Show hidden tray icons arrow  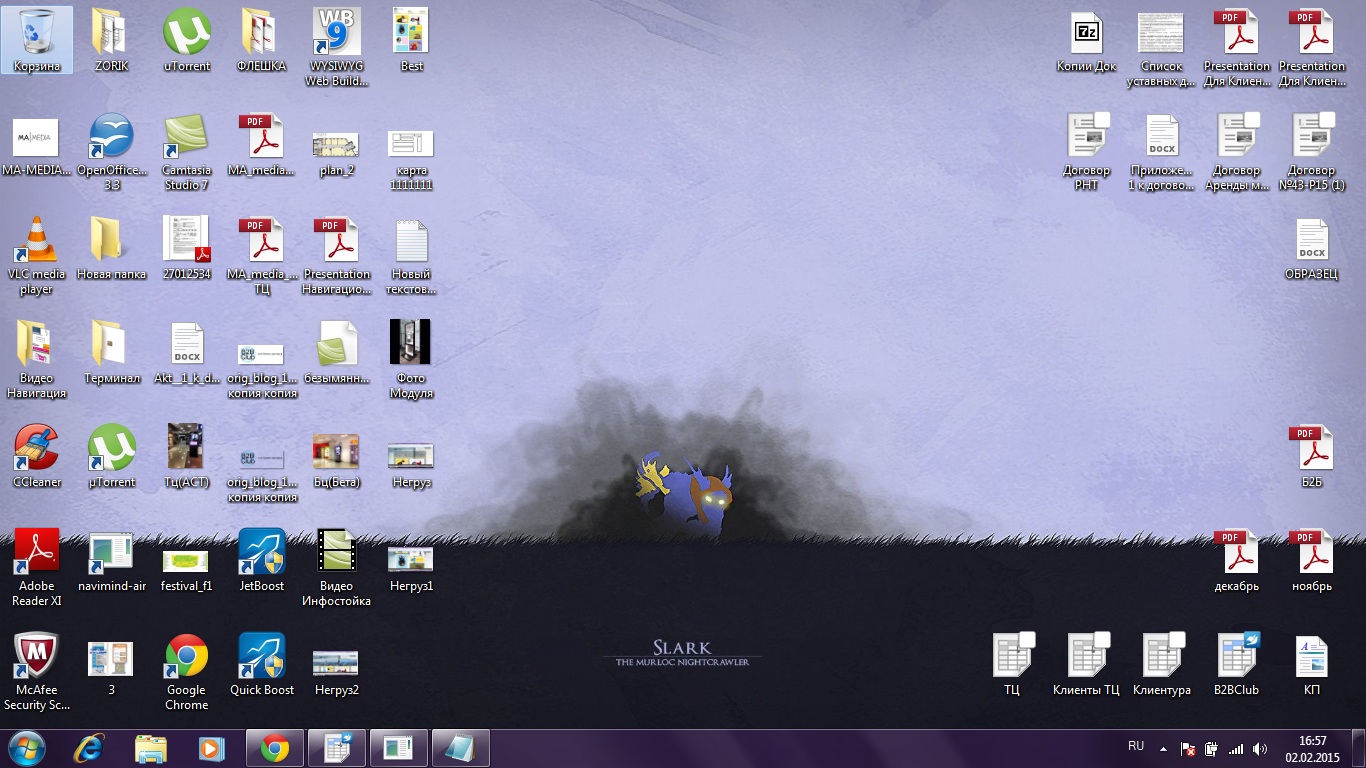(1163, 748)
